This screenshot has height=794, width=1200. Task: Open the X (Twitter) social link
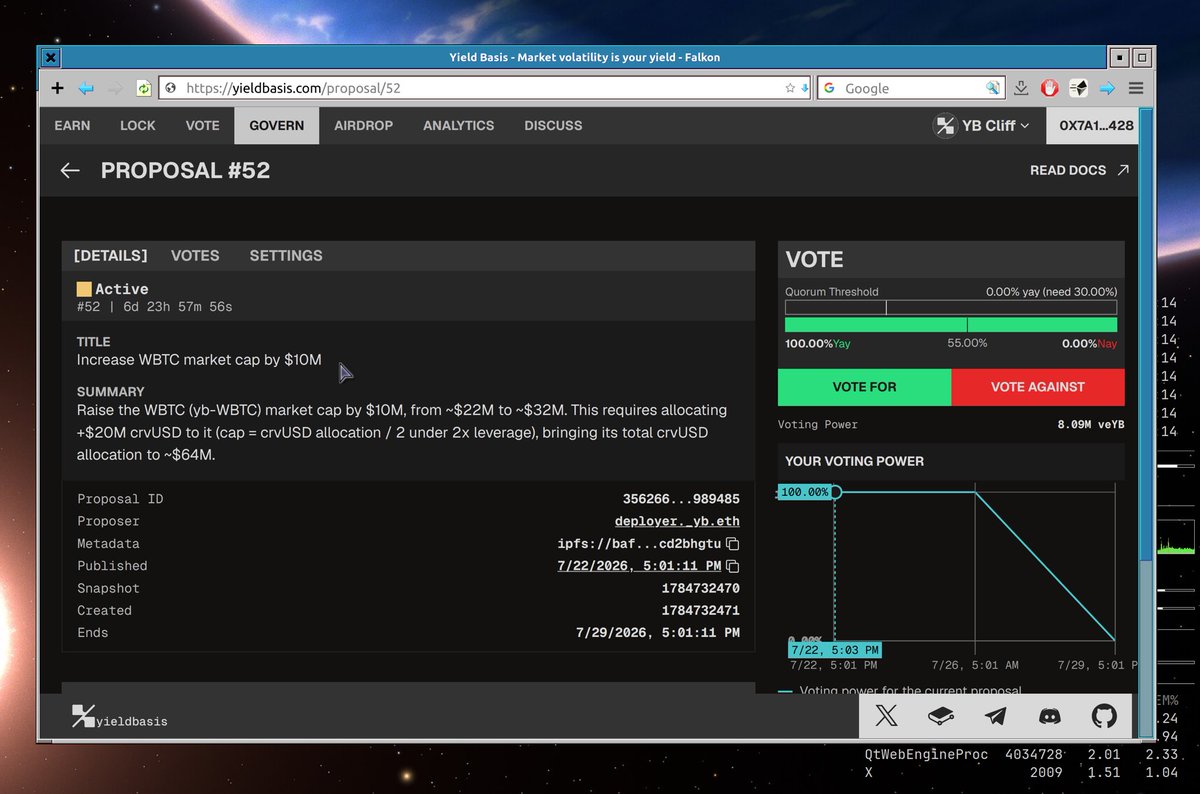tap(887, 716)
